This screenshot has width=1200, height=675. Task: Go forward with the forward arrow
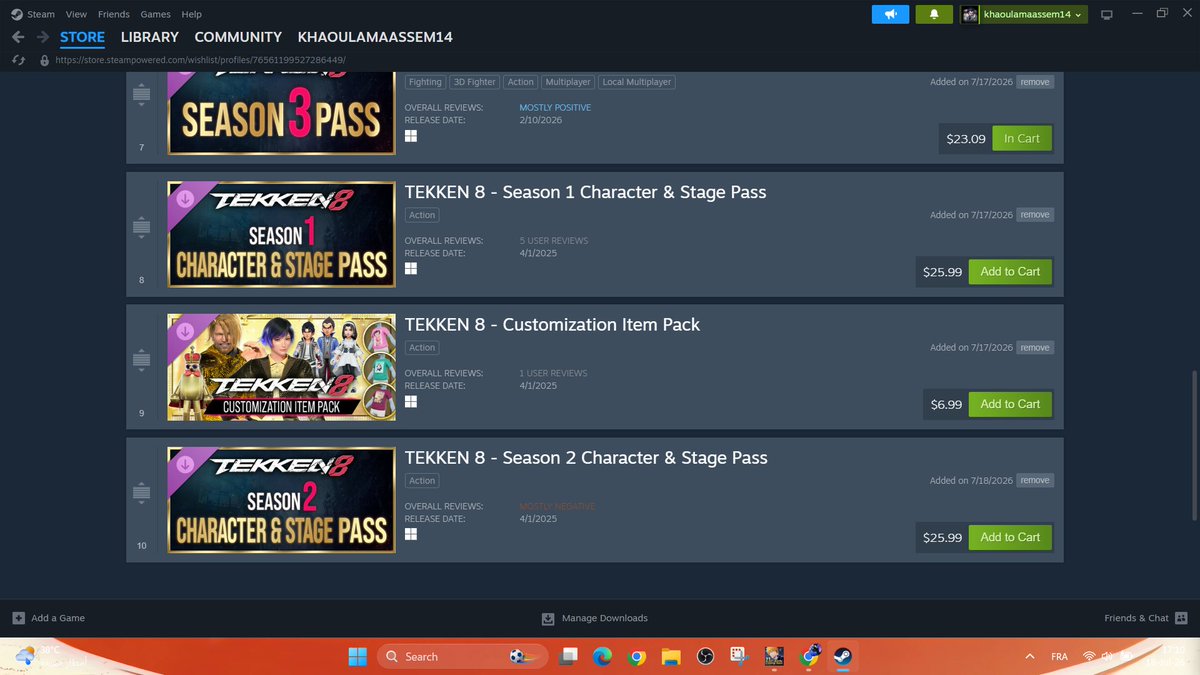pyautogui.click(x=43, y=37)
